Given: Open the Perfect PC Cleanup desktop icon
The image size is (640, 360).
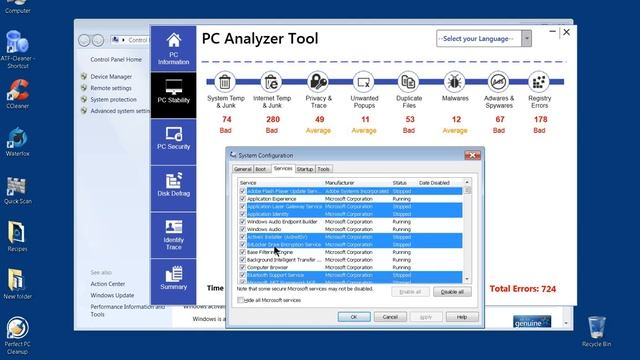Looking at the screenshot, I should pyautogui.click(x=17, y=336).
